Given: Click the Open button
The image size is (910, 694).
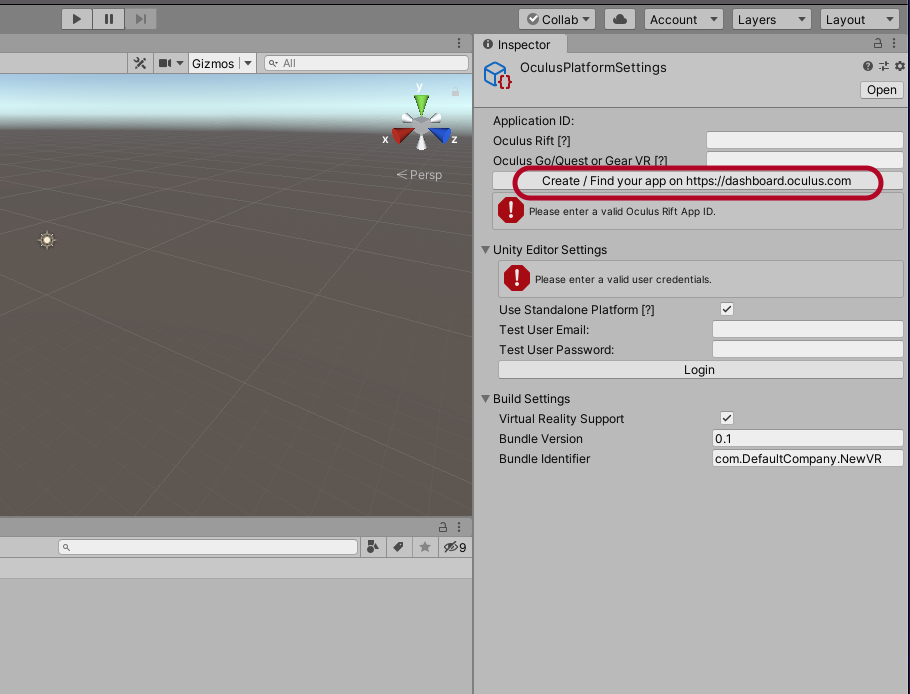Looking at the screenshot, I should pos(882,90).
